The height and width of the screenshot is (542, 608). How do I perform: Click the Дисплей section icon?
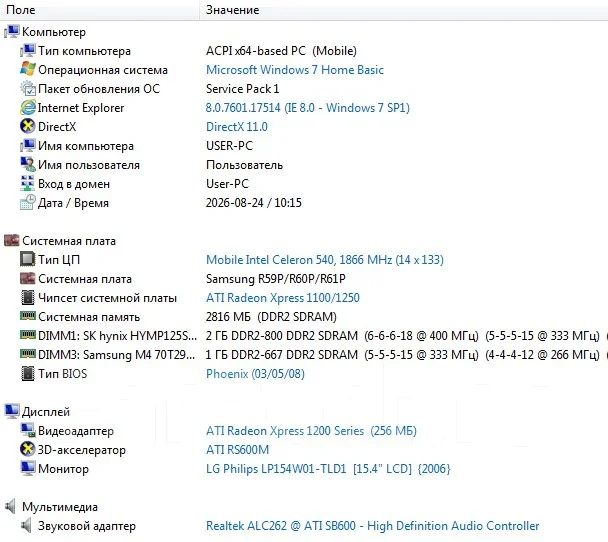tap(12, 411)
